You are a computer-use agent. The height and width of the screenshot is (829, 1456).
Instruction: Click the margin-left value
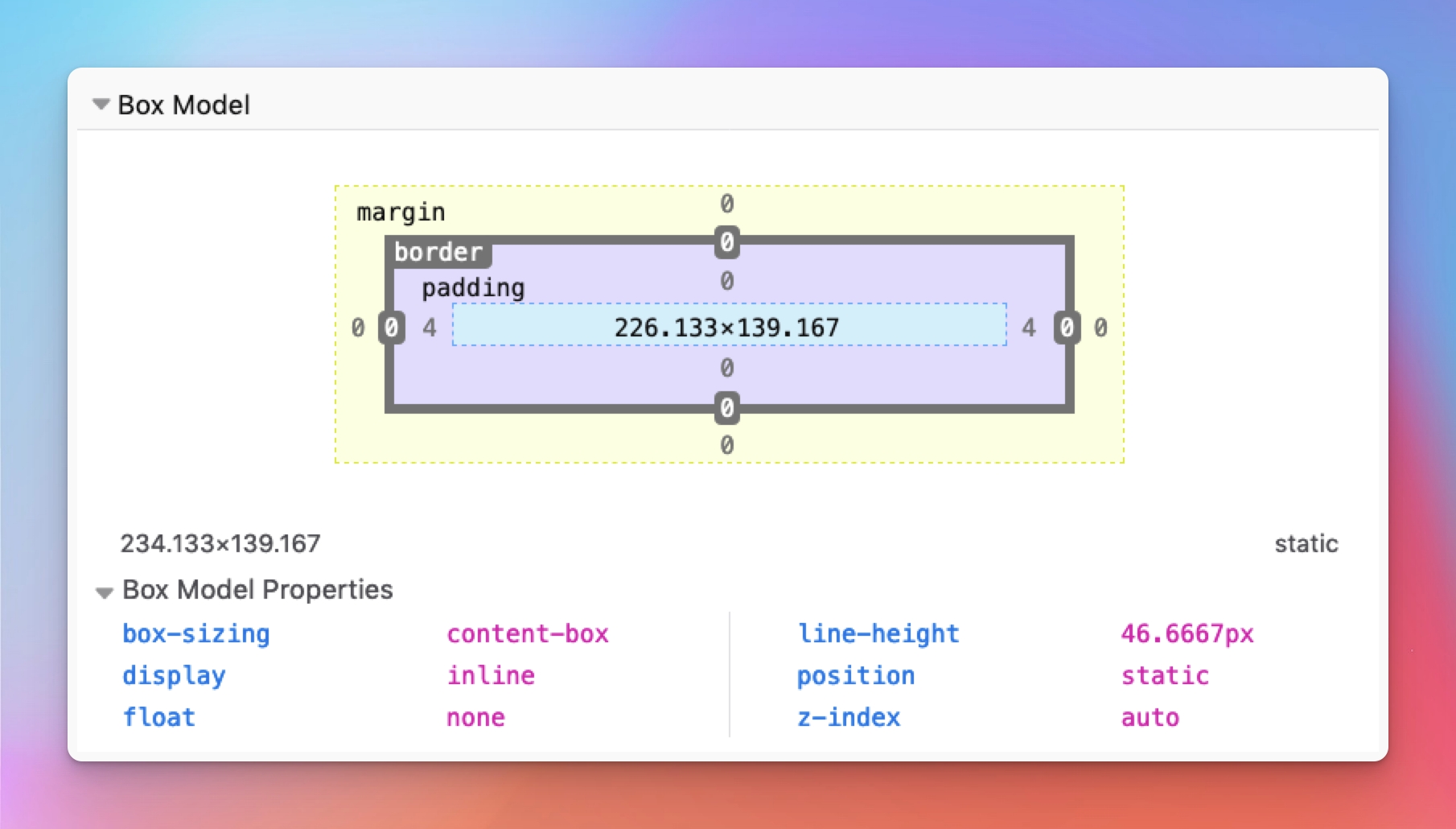pos(358,328)
